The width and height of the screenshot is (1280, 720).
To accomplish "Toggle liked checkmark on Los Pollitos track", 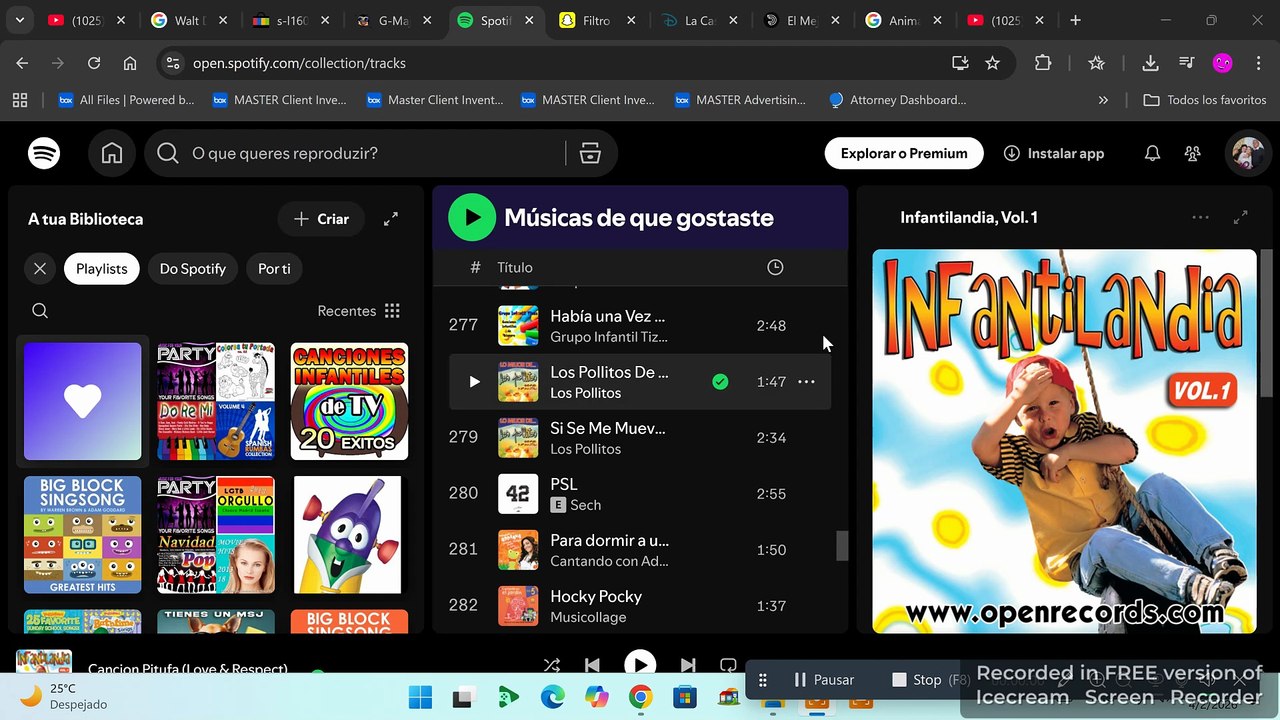I will [720, 382].
